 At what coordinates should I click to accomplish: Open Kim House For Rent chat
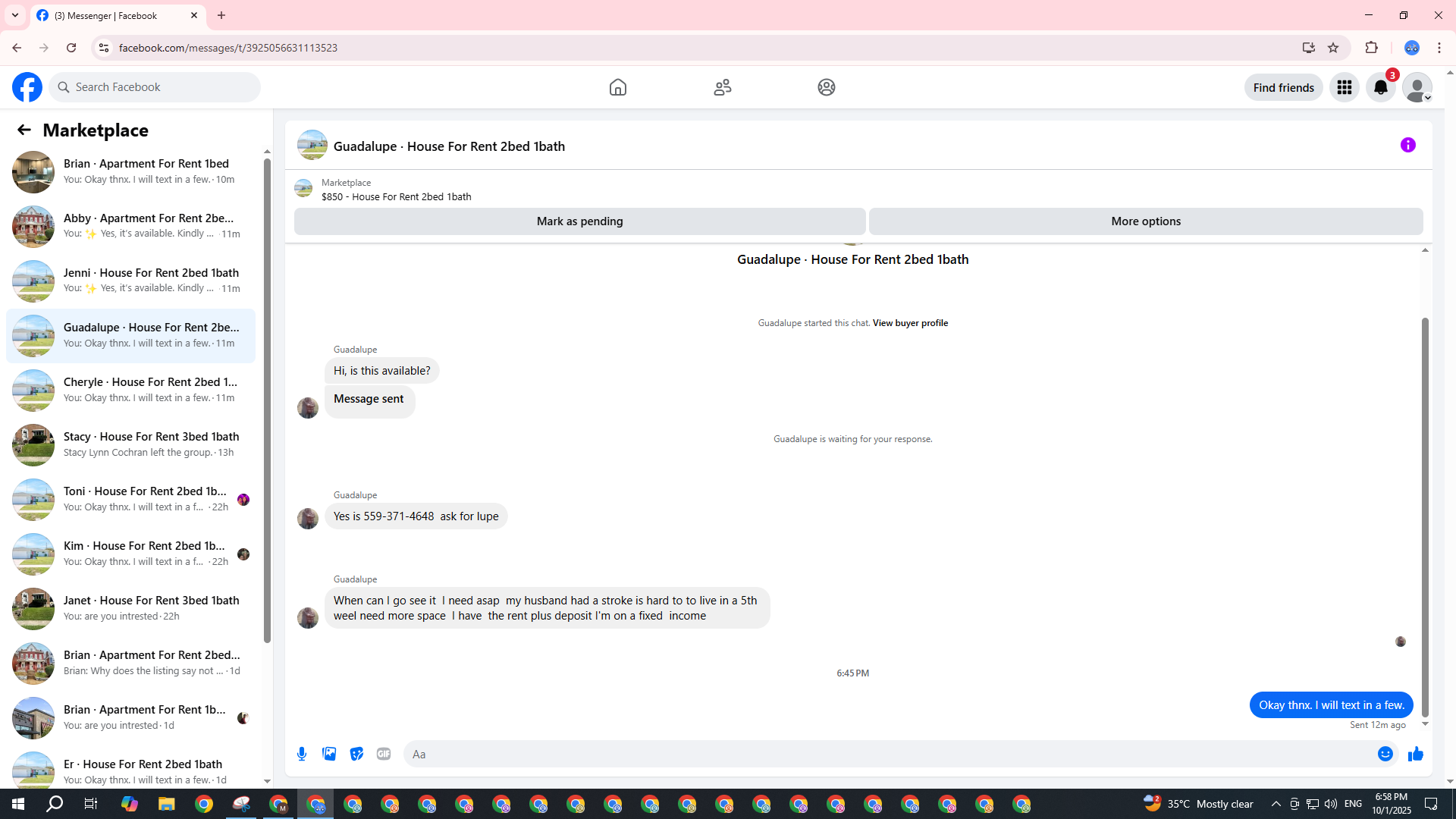pyautogui.click(x=131, y=554)
